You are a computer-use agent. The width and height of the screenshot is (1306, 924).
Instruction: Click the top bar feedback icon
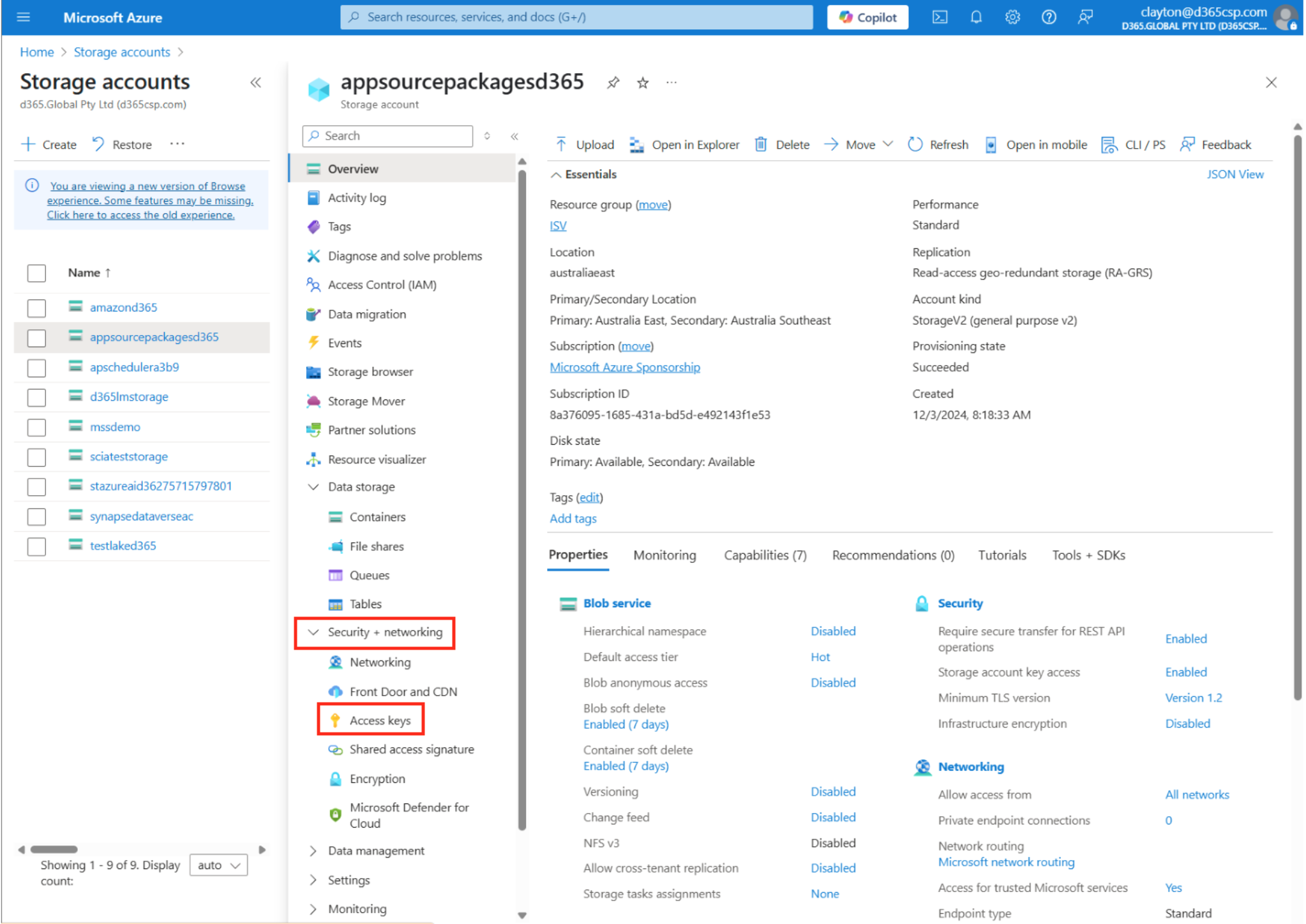(1085, 17)
